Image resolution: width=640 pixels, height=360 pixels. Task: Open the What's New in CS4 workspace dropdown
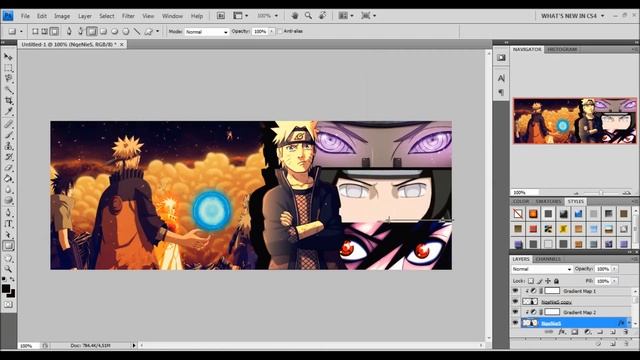point(573,16)
